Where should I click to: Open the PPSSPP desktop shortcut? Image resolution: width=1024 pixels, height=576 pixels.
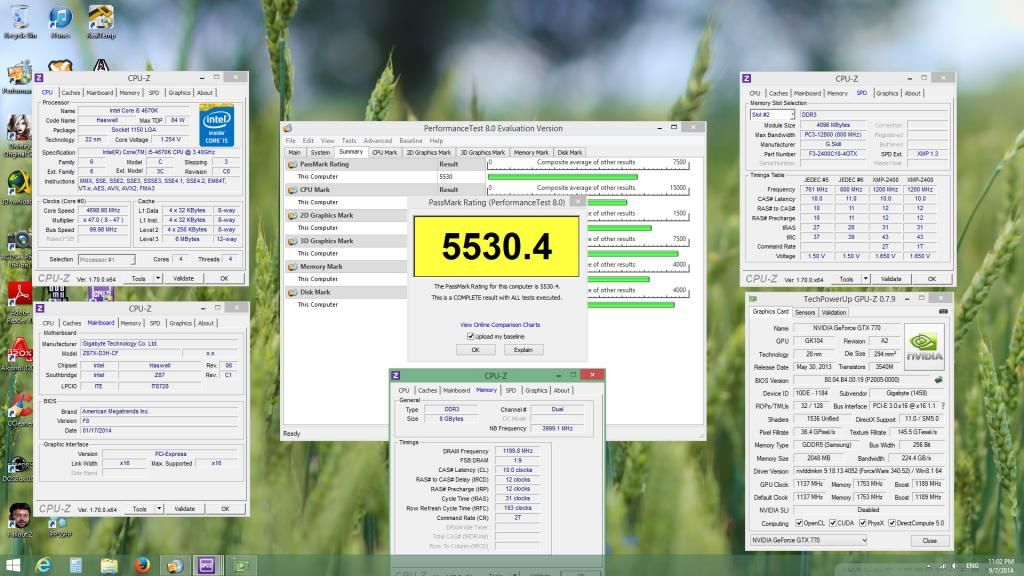[59, 526]
